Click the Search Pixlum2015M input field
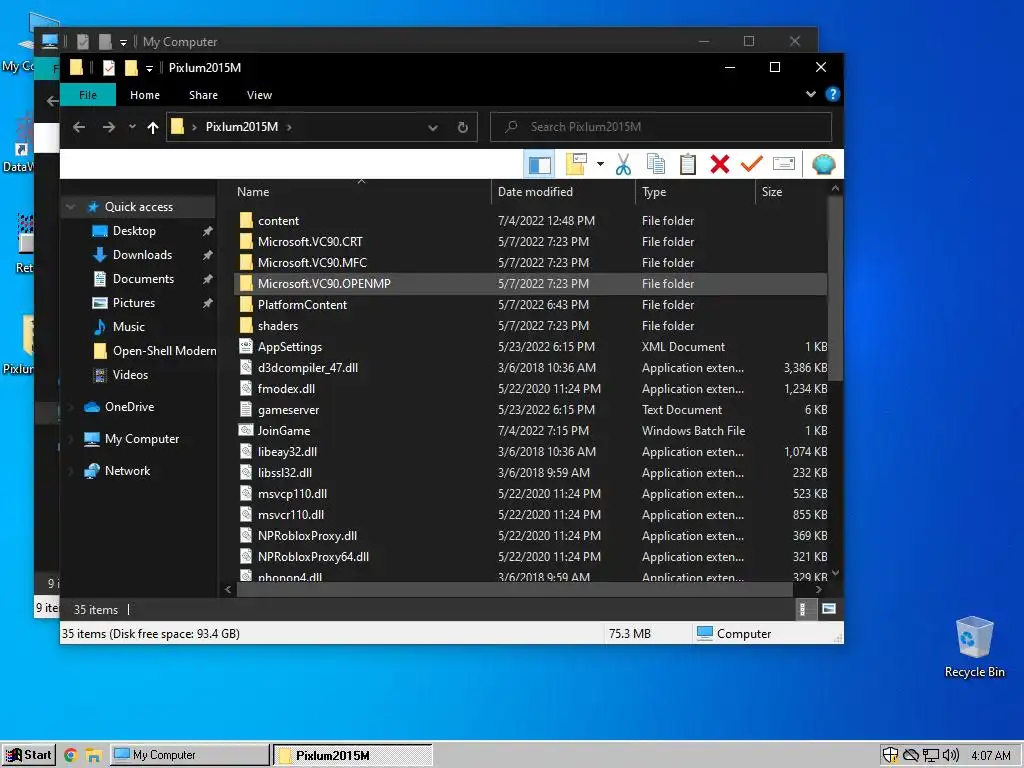This screenshot has width=1024, height=768. click(661, 127)
